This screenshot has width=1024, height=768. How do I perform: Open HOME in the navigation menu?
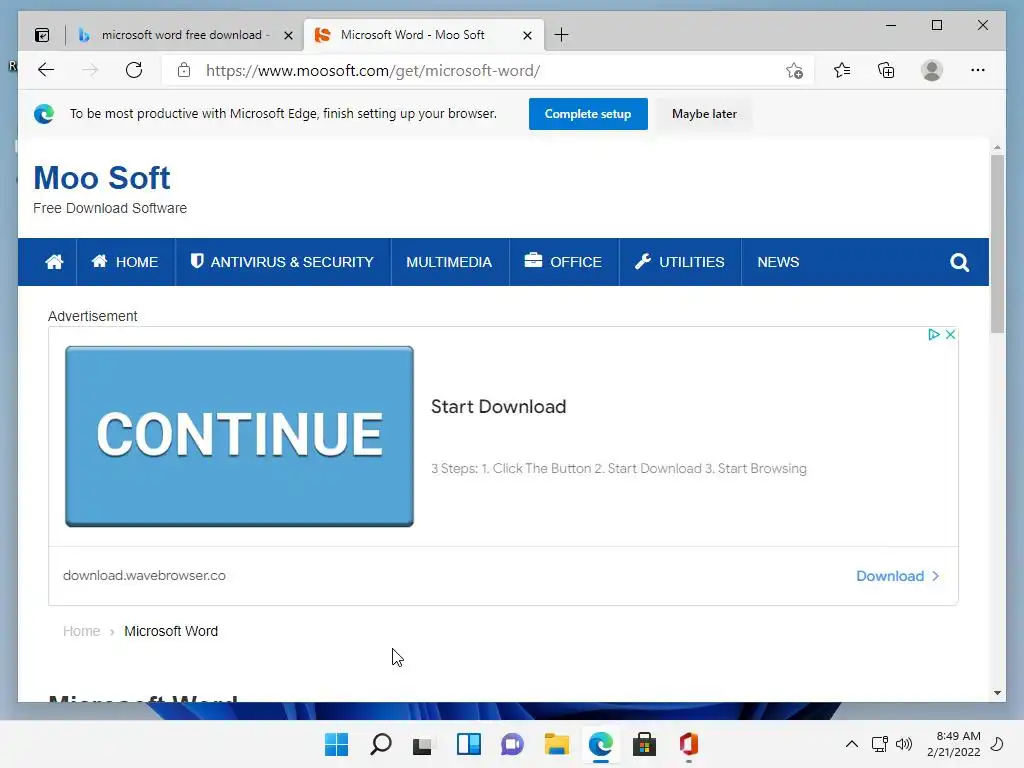point(125,262)
